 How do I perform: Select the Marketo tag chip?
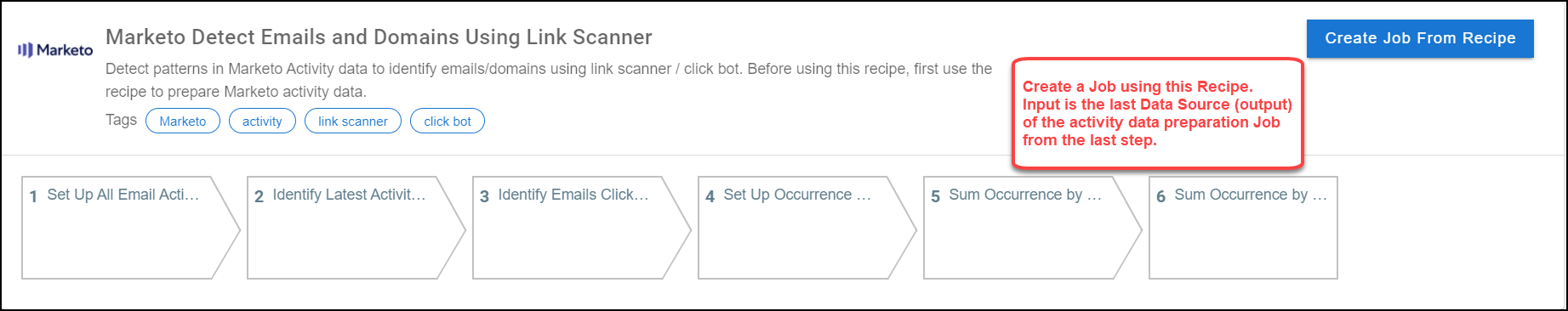pos(183,121)
